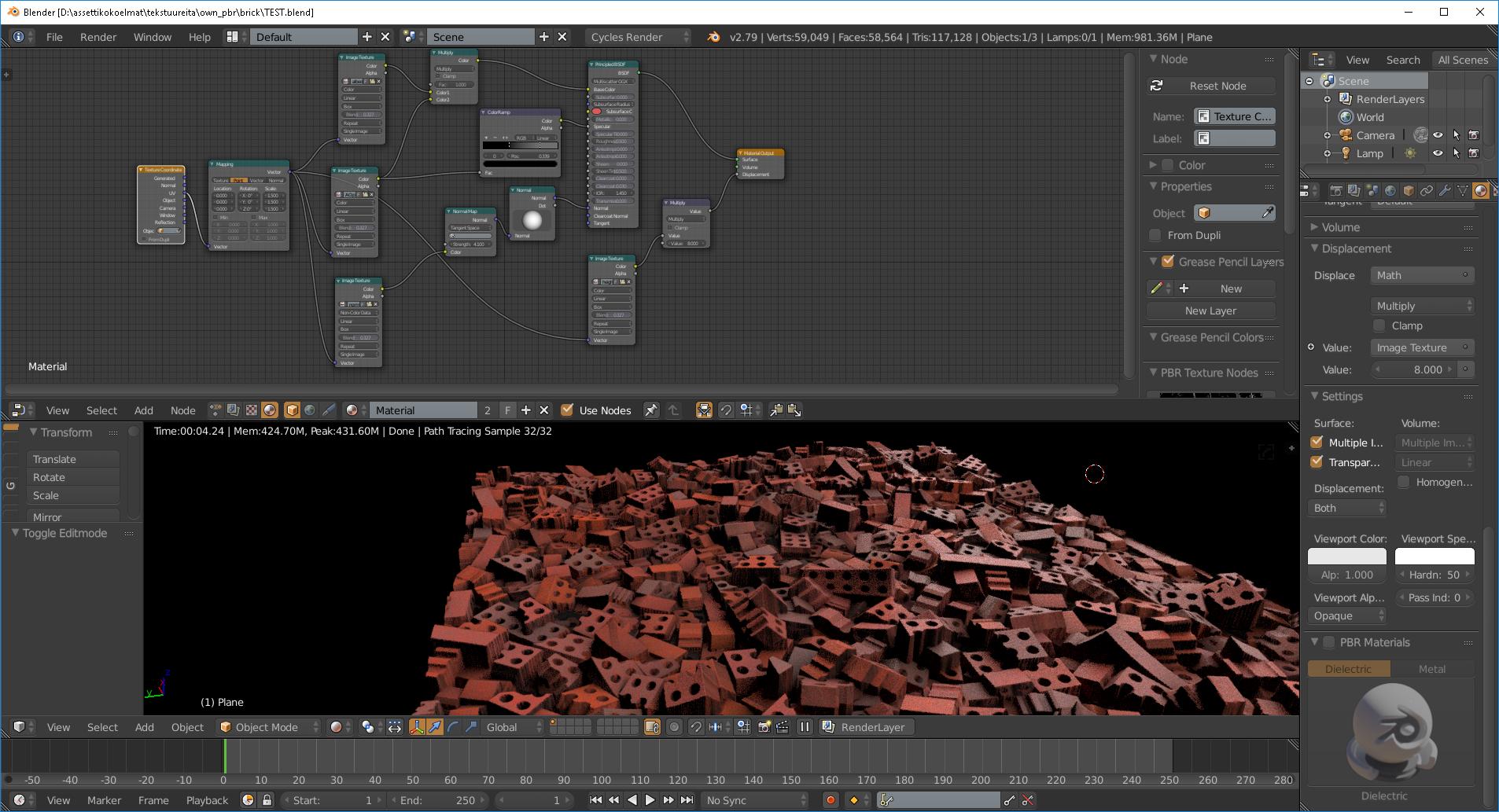Enable the Homogeneous volume checkbox
The height and width of the screenshot is (812, 1499).
pos(1404,482)
